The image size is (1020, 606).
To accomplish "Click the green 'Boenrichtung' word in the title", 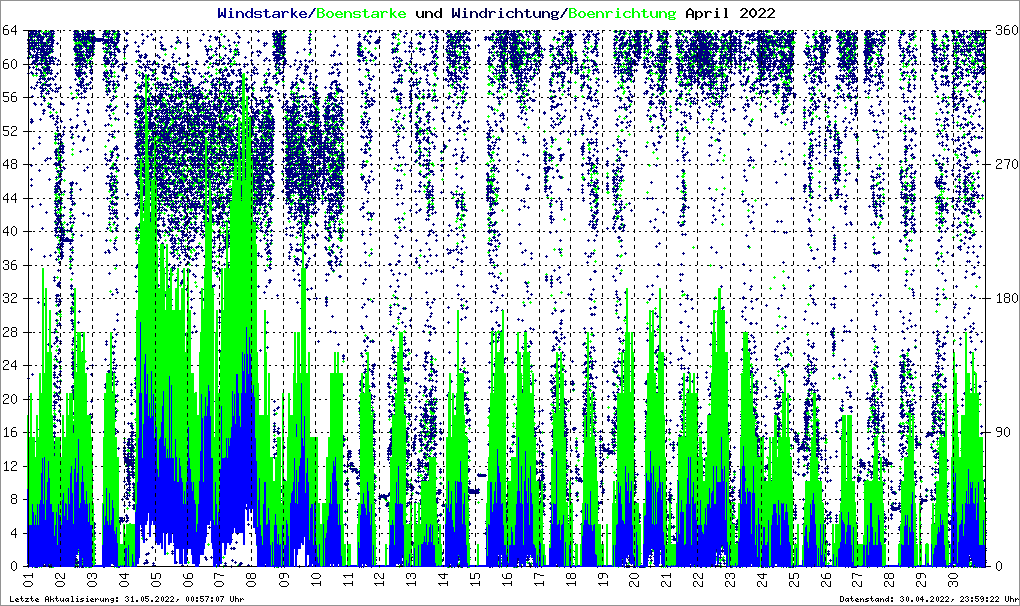I will coord(622,14).
